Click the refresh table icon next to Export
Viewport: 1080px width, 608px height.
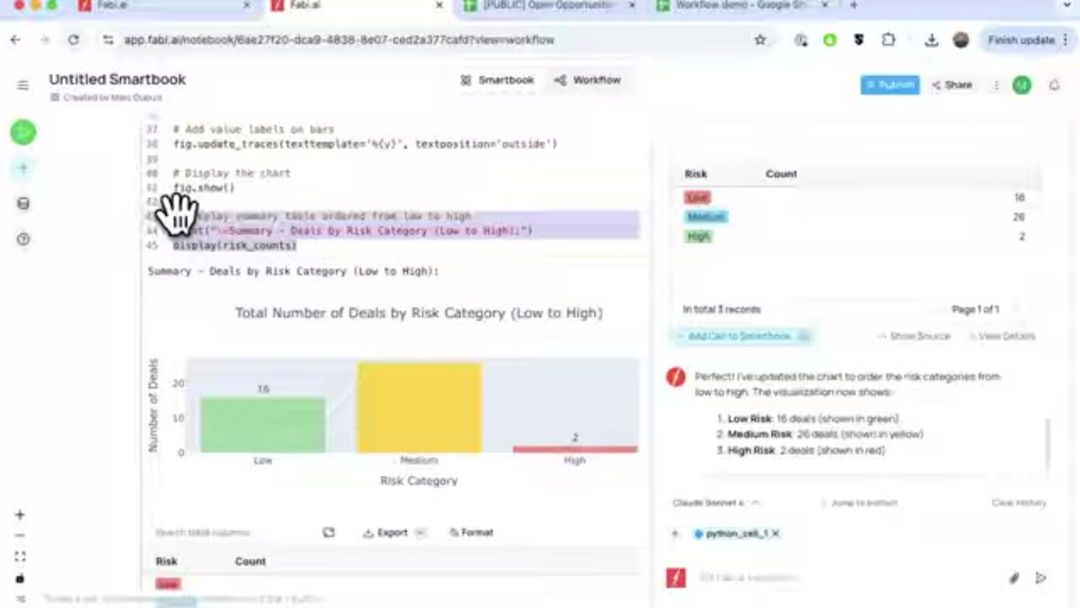(329, 533)
